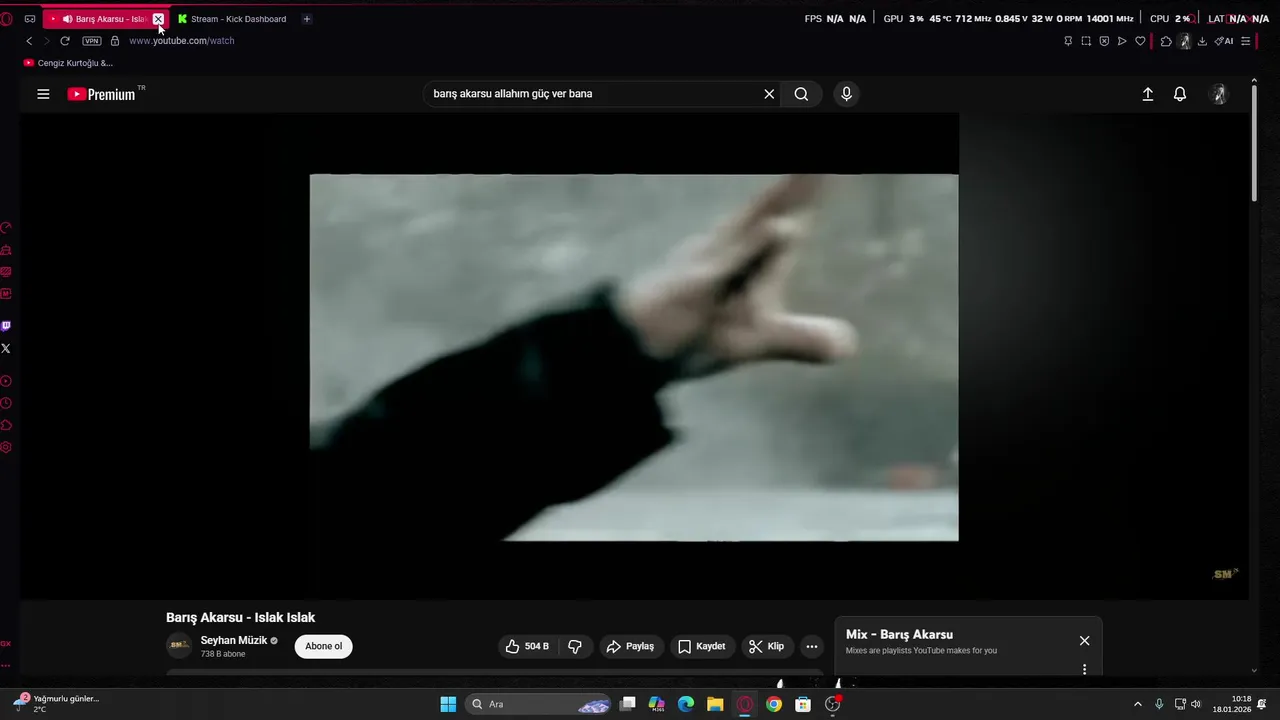Image resolution: width=1280 pixels, height=720 pixels.
Task: Open the weather widget Yağmurlu günler
Action: (x=57, y=704)
